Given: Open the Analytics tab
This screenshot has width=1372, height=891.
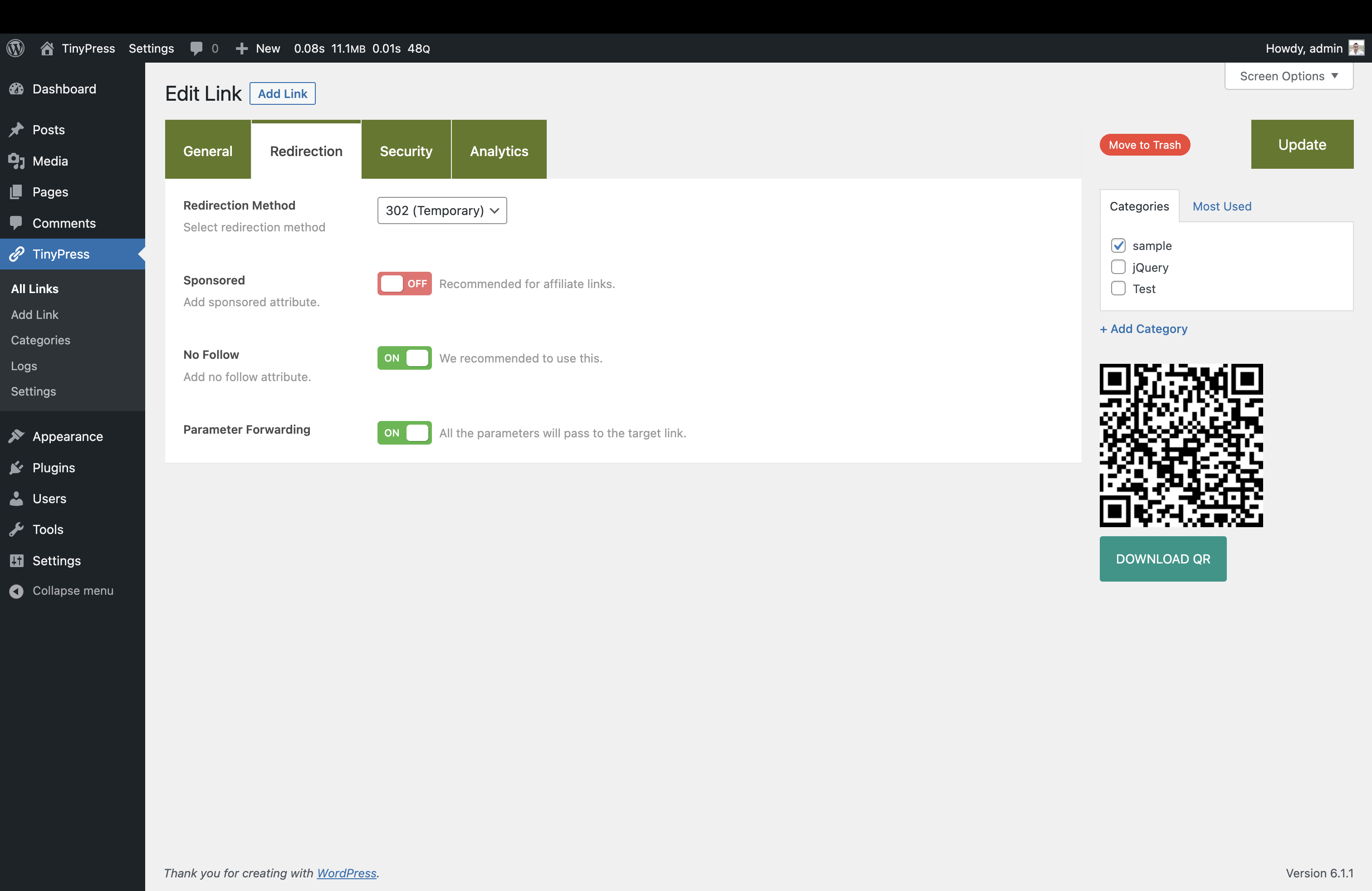Looking at the screenshot, I should point(499,151).
